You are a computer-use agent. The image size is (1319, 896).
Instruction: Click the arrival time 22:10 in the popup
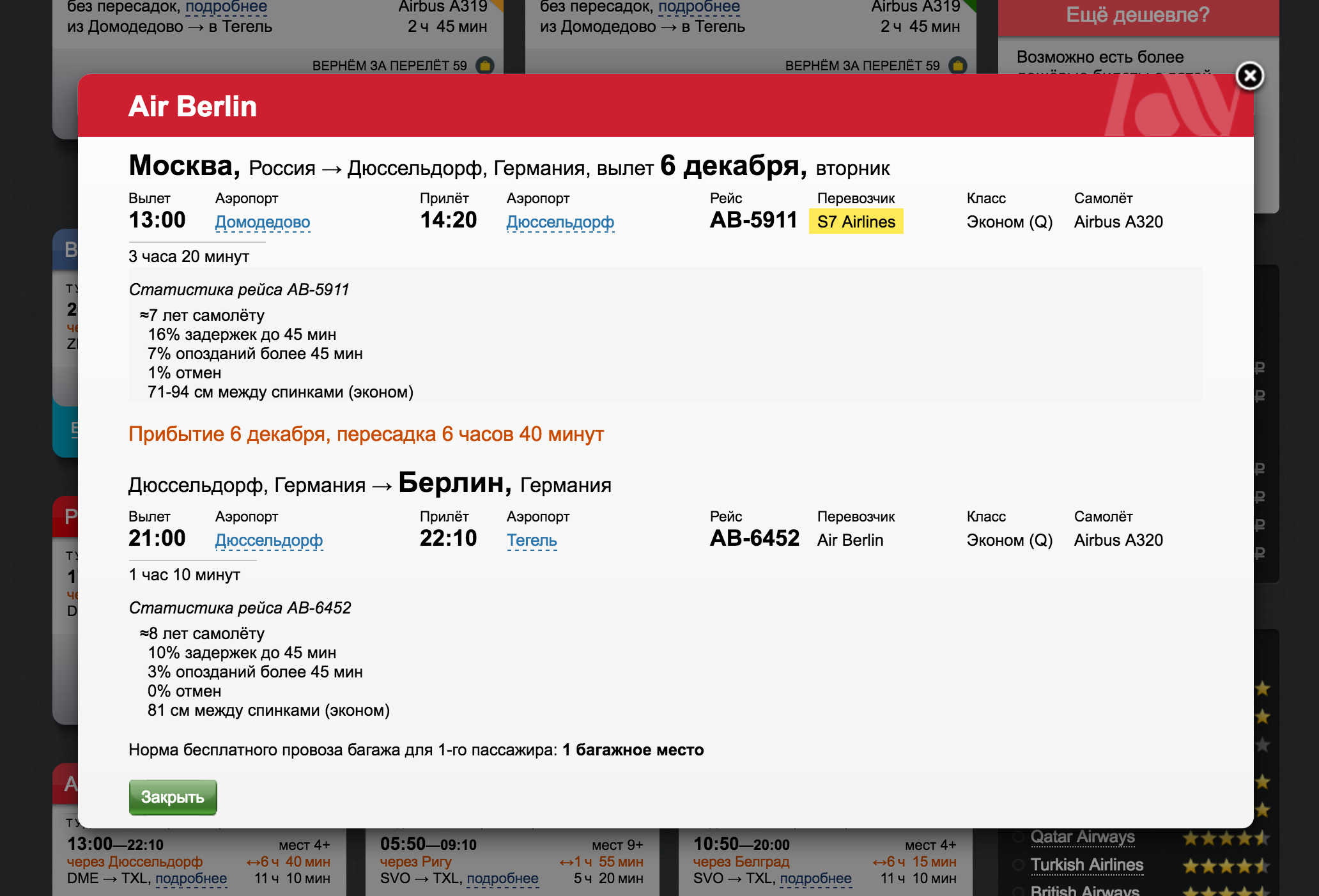(x=449, y=539)
